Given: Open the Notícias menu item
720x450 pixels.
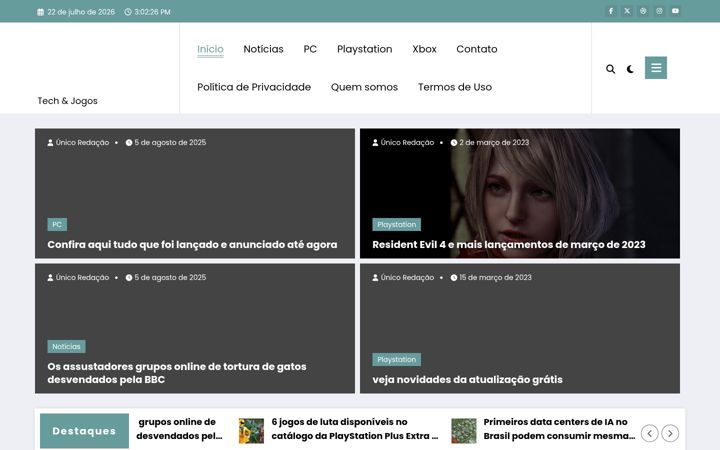Looking at the screenshot, I should pos(263,49).
